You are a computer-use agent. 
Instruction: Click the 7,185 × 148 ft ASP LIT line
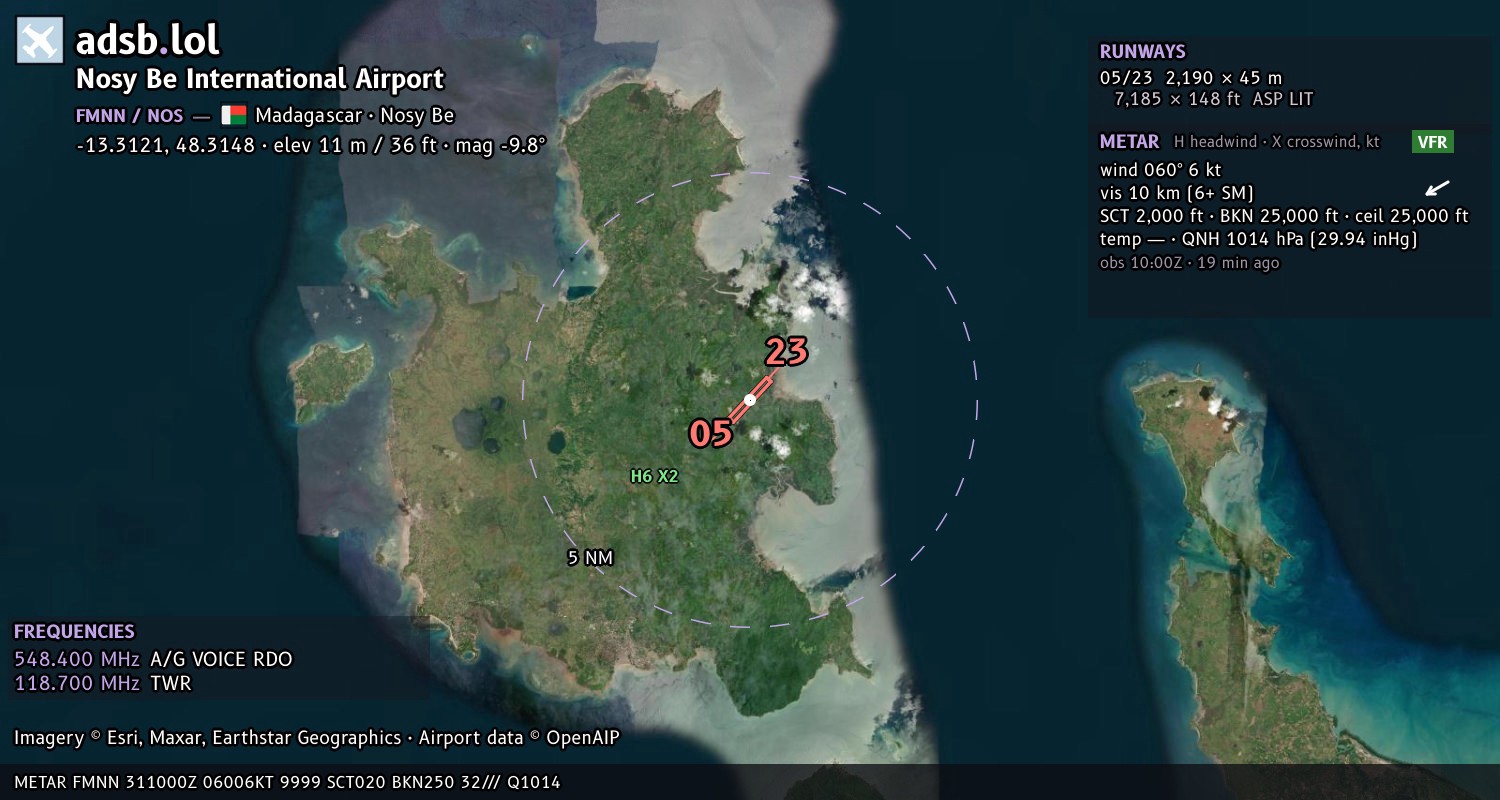click(x=1213, y=99)
